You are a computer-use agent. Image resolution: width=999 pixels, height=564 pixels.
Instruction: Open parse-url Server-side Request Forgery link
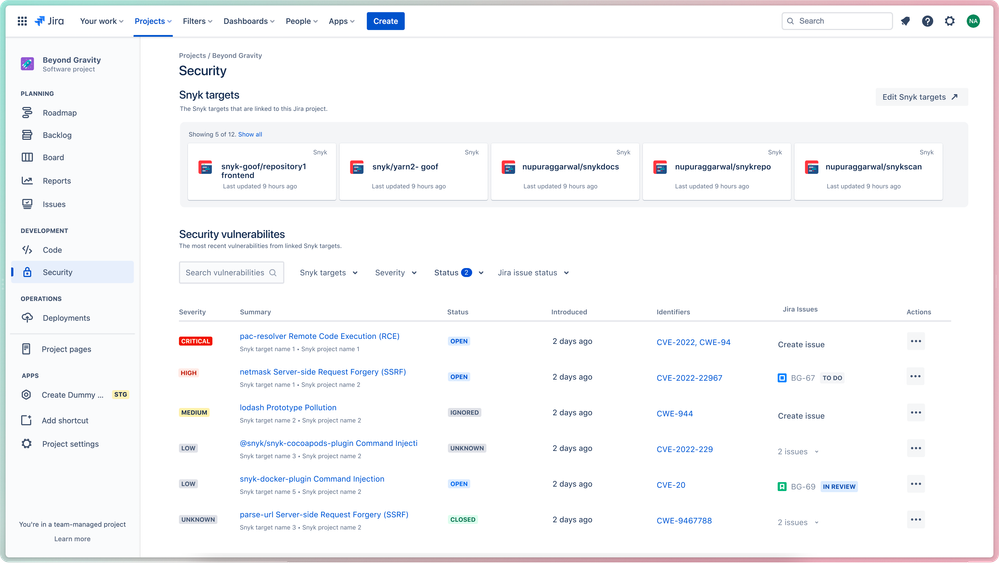[324, 515]
